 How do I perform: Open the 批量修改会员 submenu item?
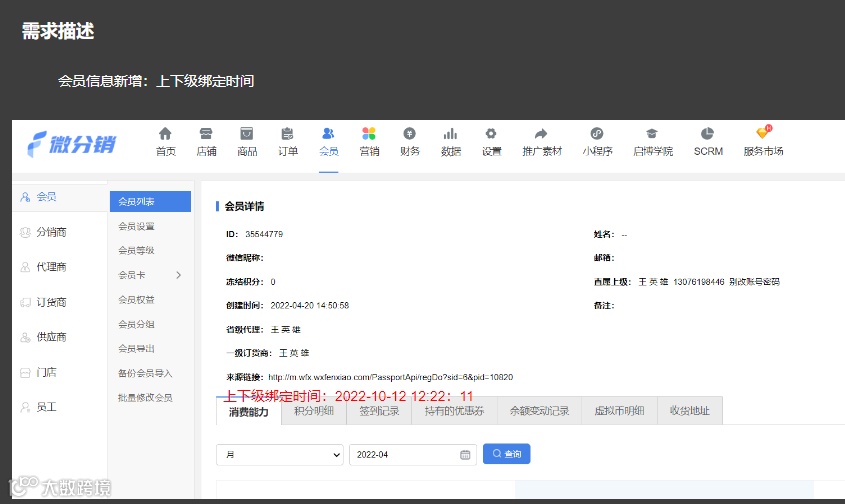pyautogui.click(x=145, y=398)
